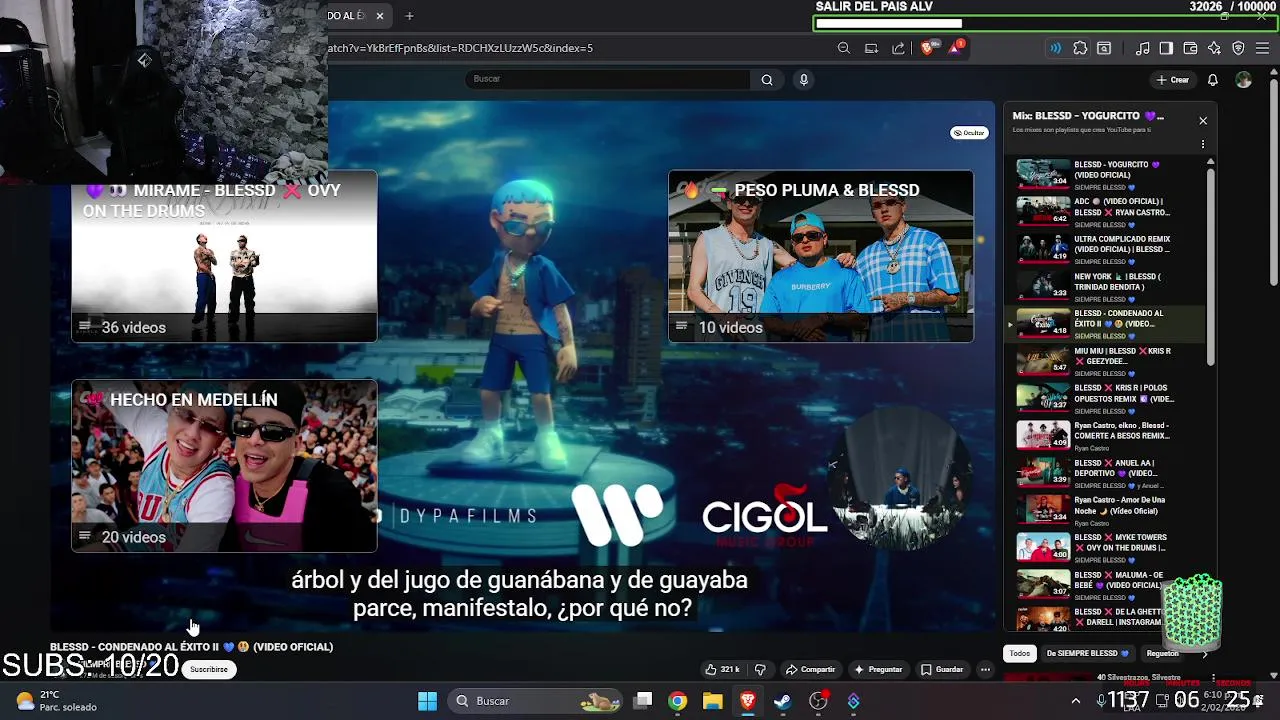This screenshot has width=1280, height=720.
Task: Select the Todos filter chip
Action: [x=1019, y=653]
